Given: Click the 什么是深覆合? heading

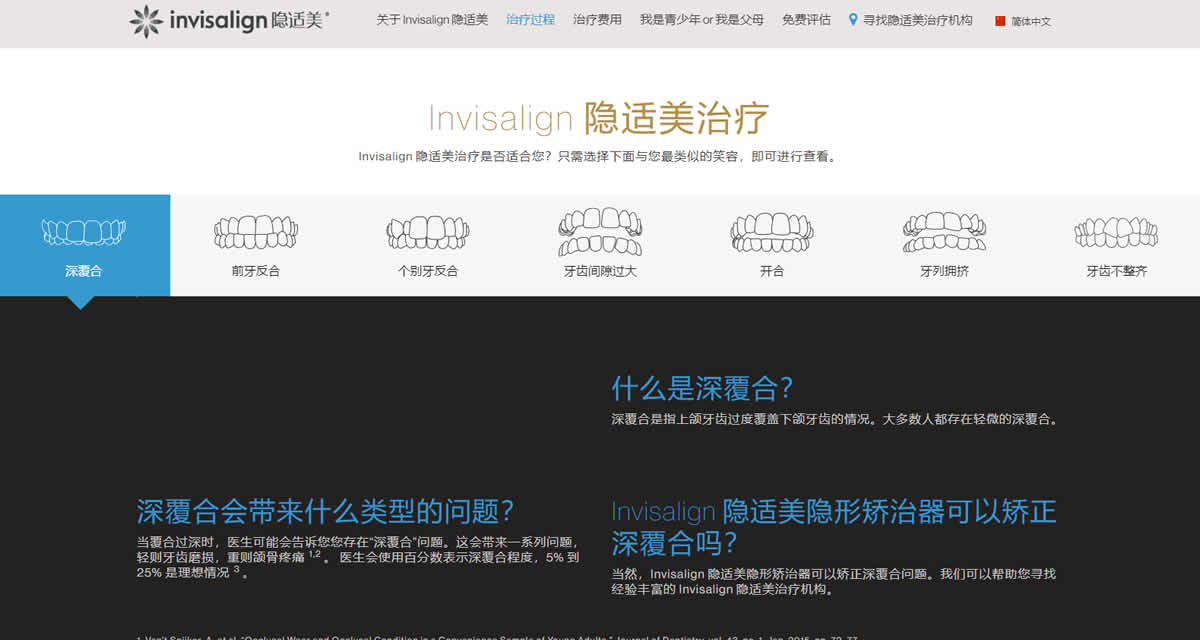Looking at the screenshot, I should click(x=702, y=388).
